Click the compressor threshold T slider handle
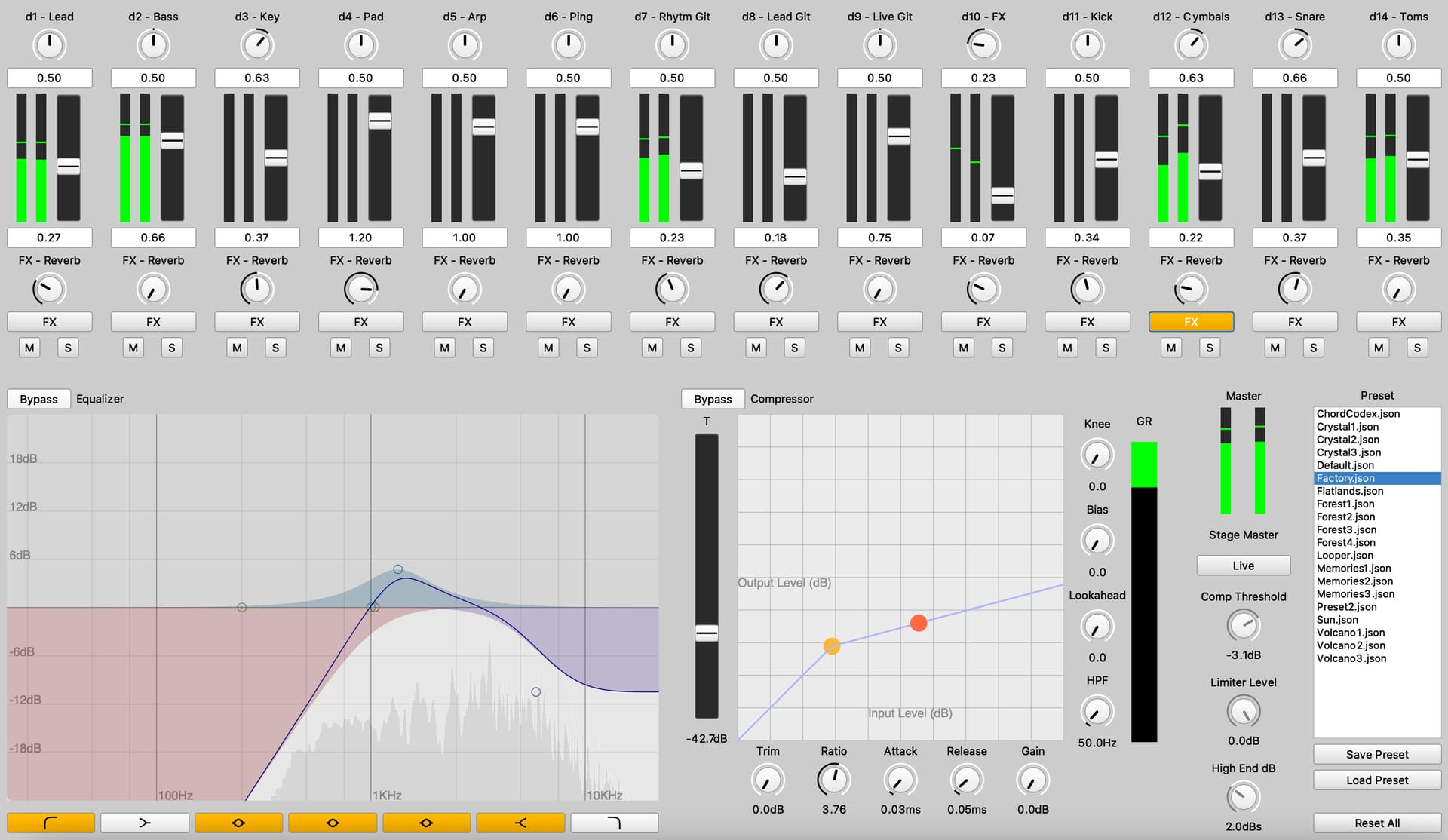The width and height of the screenshot is (1448, 840). point(707,633)
